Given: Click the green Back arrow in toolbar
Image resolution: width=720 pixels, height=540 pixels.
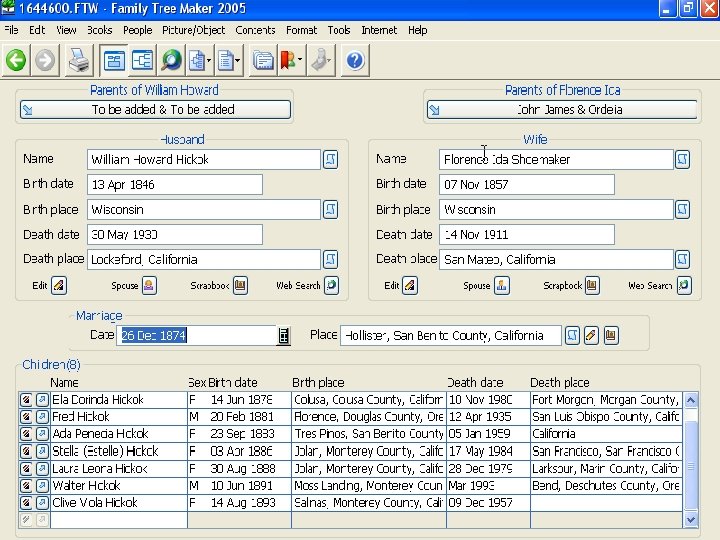Looking at the screenshot, I should point(16,61).
